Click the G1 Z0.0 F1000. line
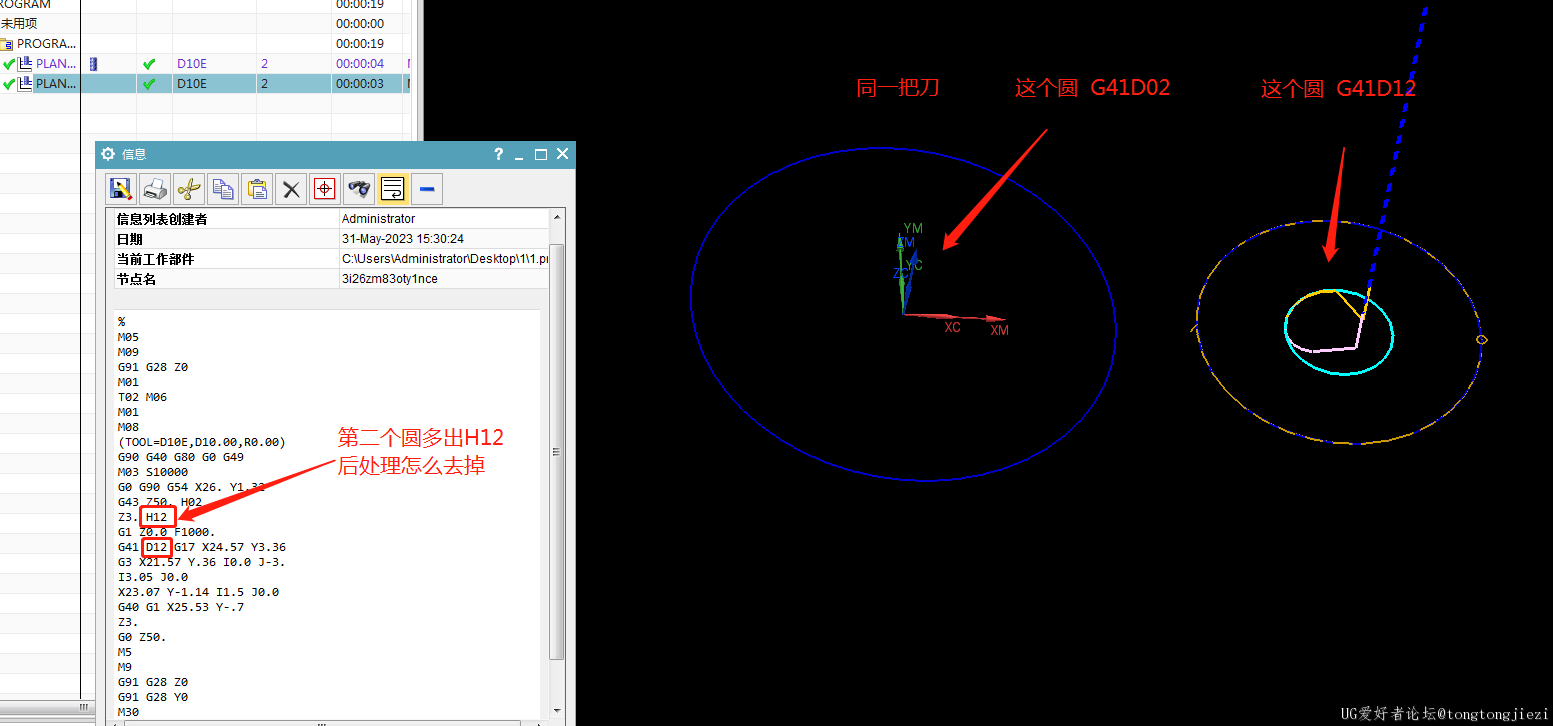The image size is (1553, 726). 166,532
